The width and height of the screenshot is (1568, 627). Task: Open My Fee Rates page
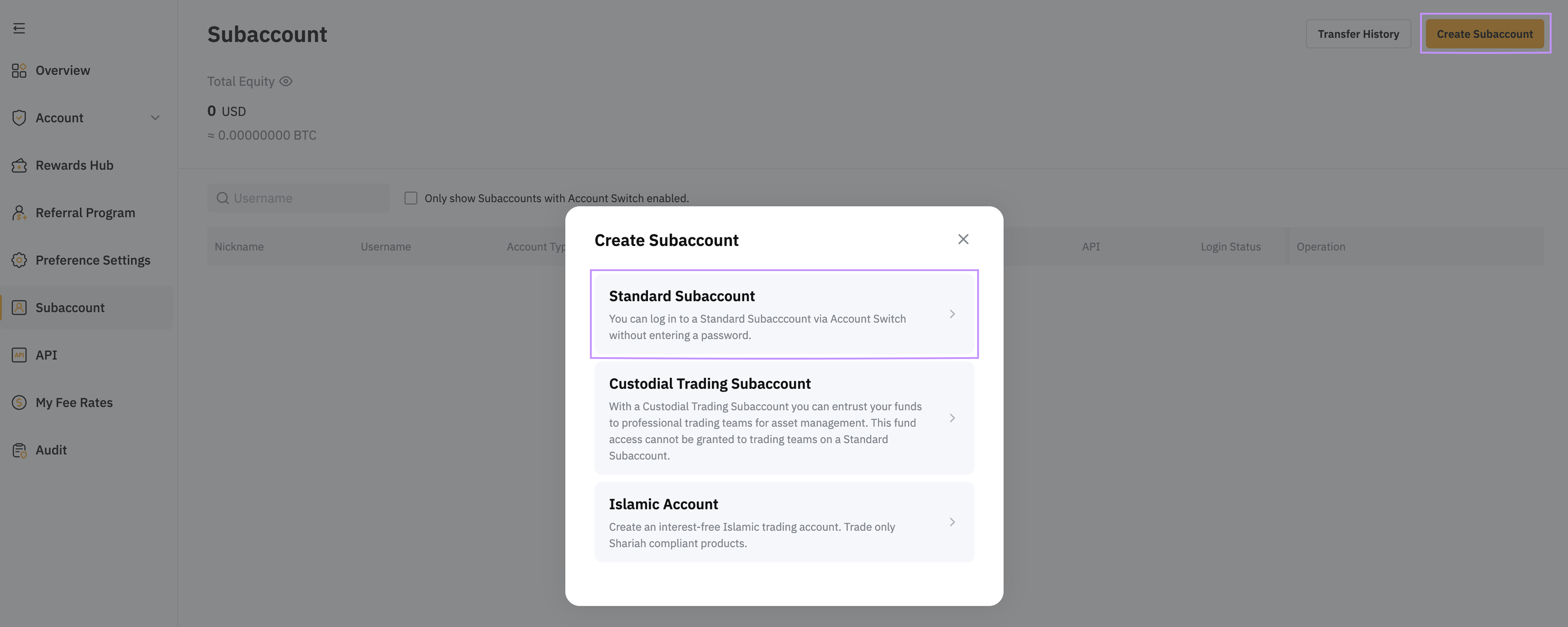pos(74,402)
